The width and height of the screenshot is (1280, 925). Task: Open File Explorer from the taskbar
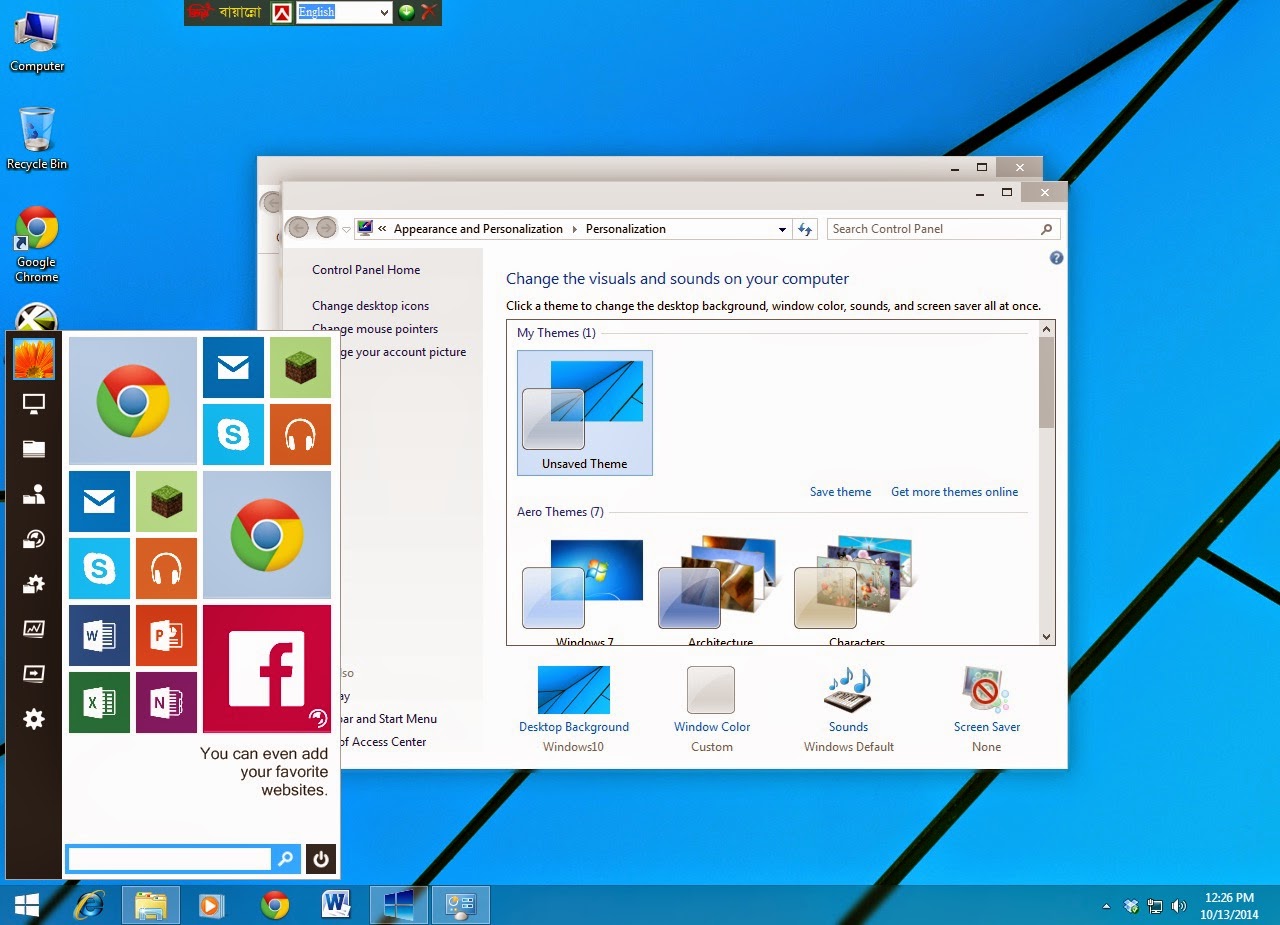pyautogui.click(x=151, y=905)
